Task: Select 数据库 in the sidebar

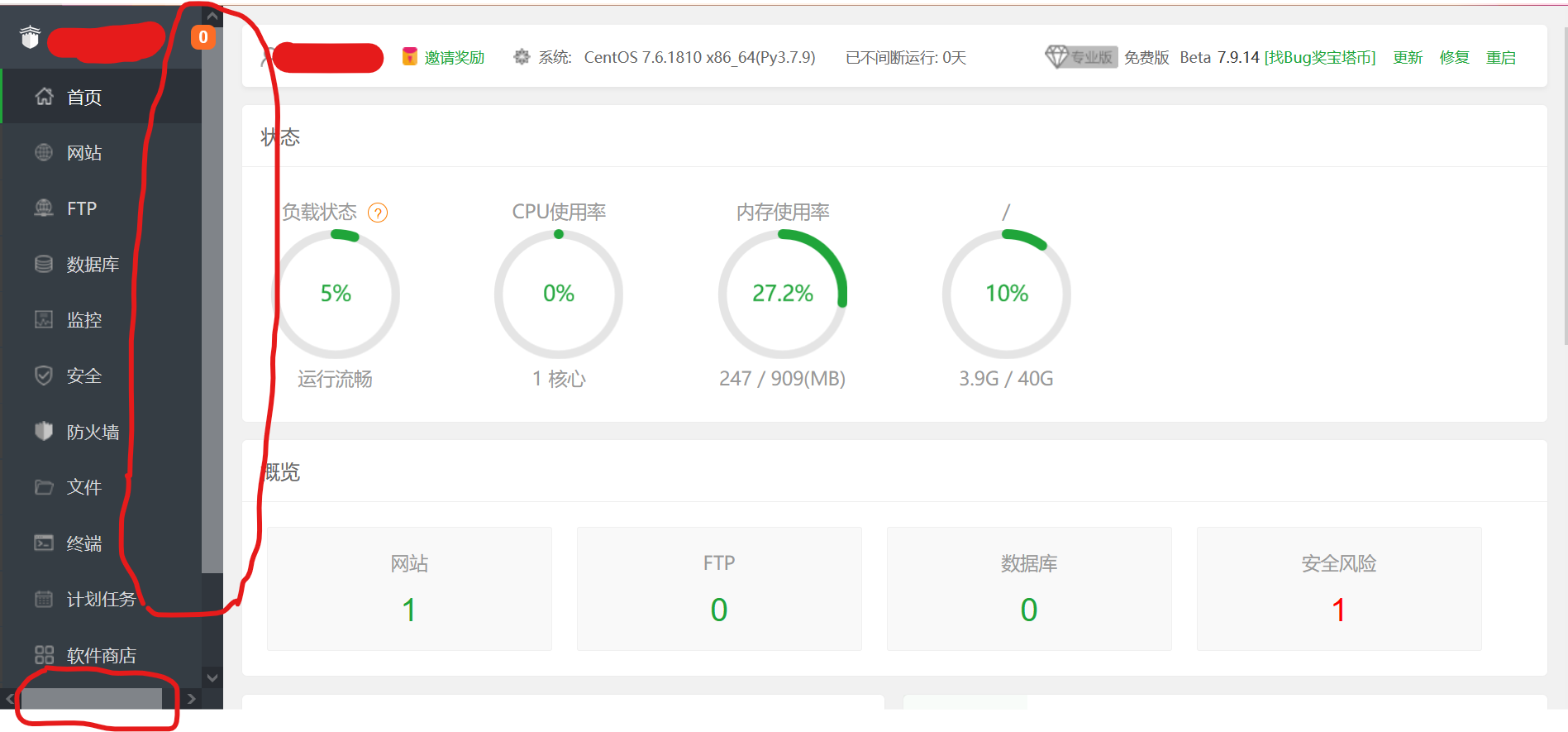Action: (101, 264)
